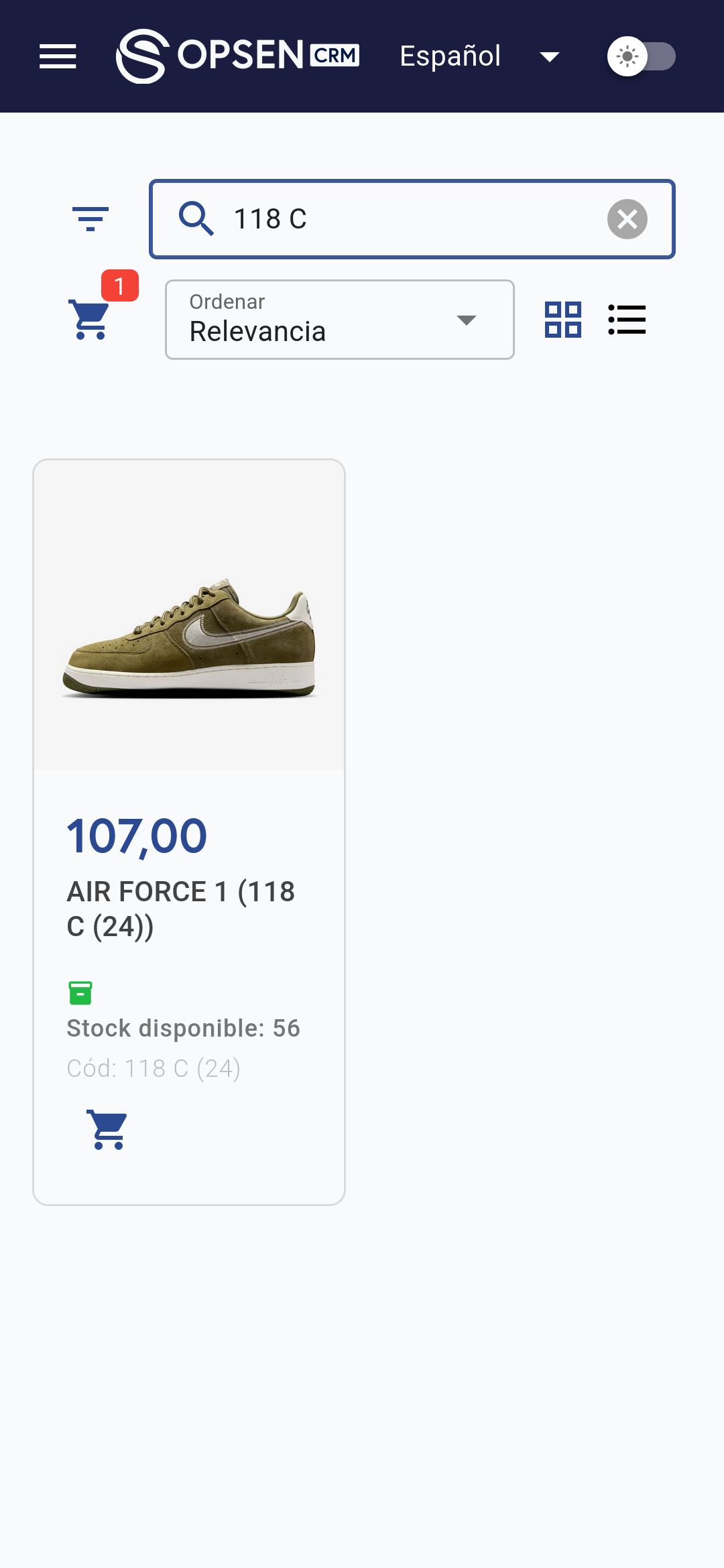Open the Ordenar Relevancia sort dropdown
724x1568 pixels.
[340, 320]
